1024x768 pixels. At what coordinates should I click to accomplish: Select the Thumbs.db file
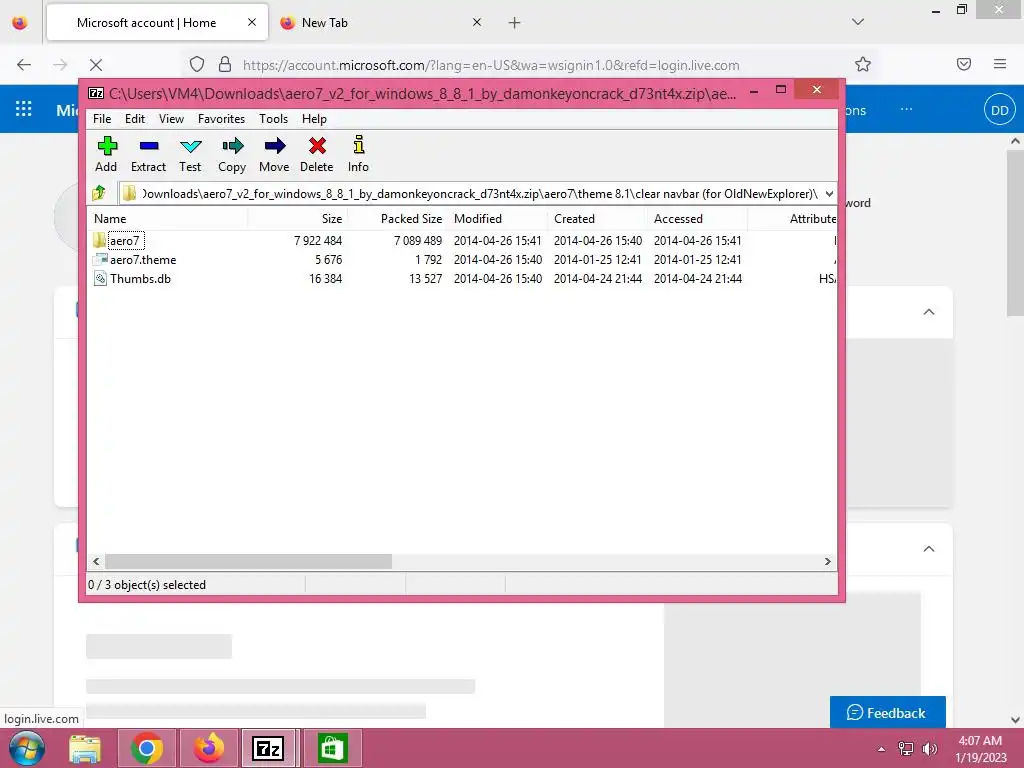(462, 279)
